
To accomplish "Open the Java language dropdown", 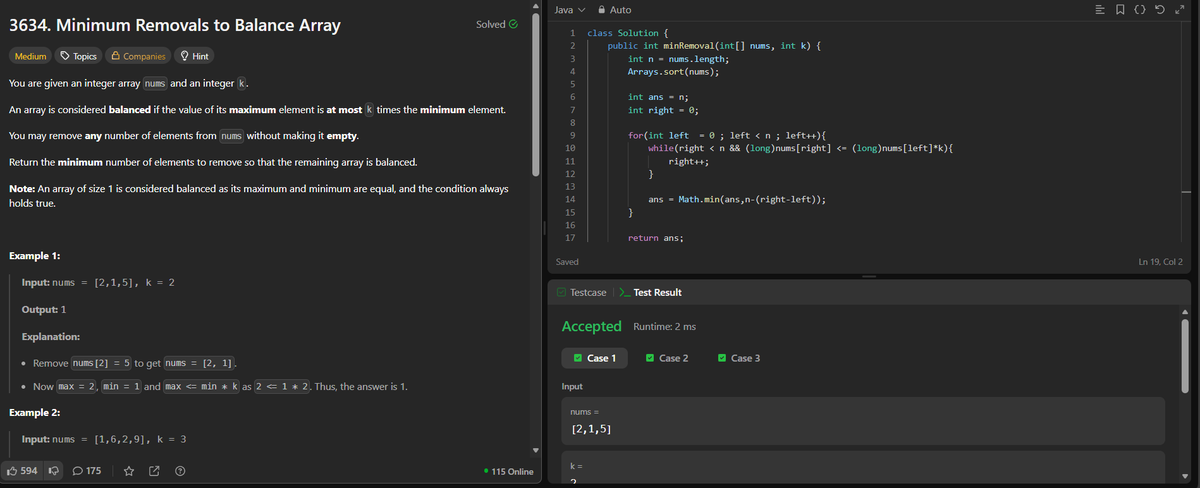I will (x=569, y=9).
